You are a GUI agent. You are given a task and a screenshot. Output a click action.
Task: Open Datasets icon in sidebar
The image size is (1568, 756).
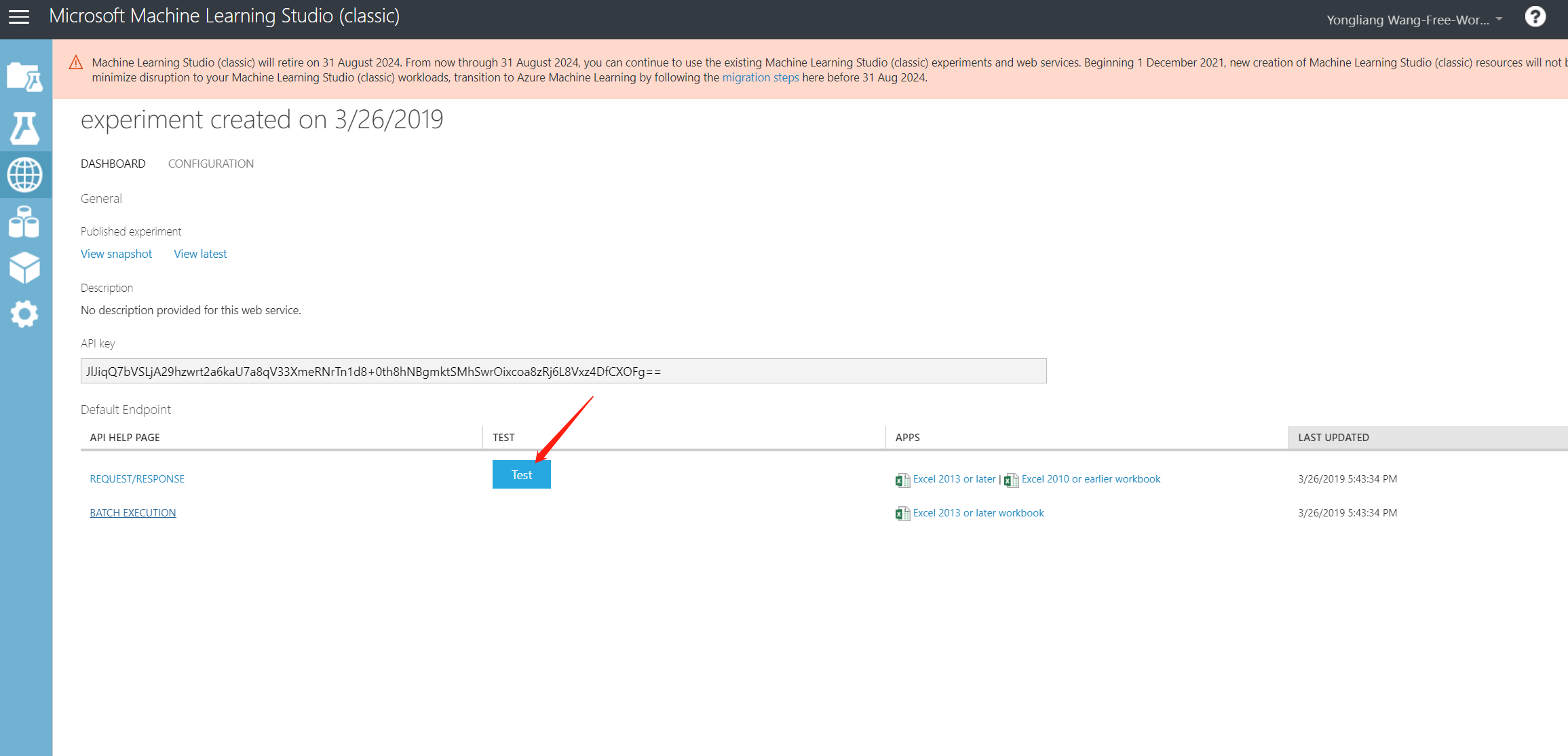(x=25, y=222)
